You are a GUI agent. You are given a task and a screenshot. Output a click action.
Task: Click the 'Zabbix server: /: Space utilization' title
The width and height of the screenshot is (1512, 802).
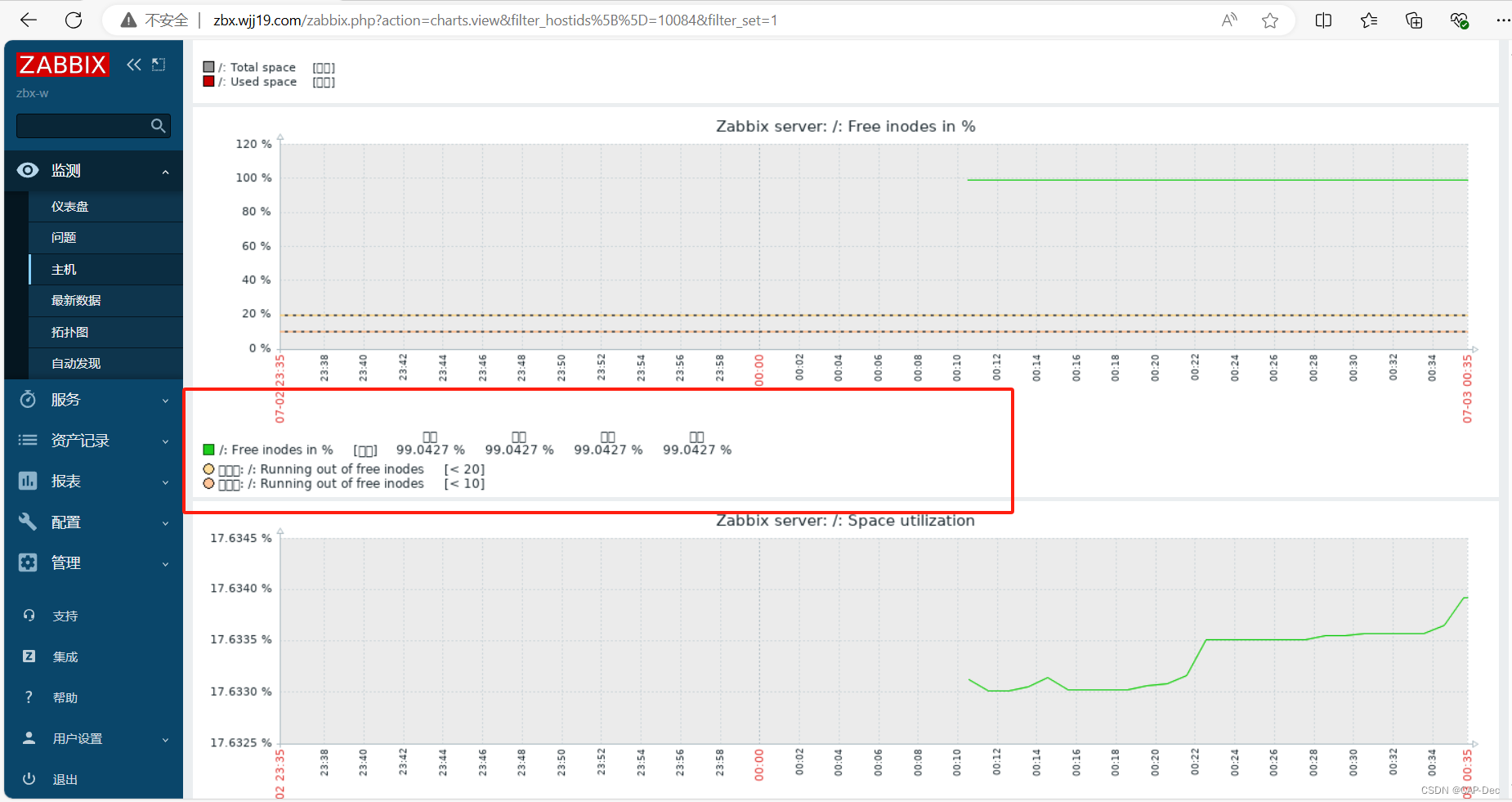tap(845, 521)
